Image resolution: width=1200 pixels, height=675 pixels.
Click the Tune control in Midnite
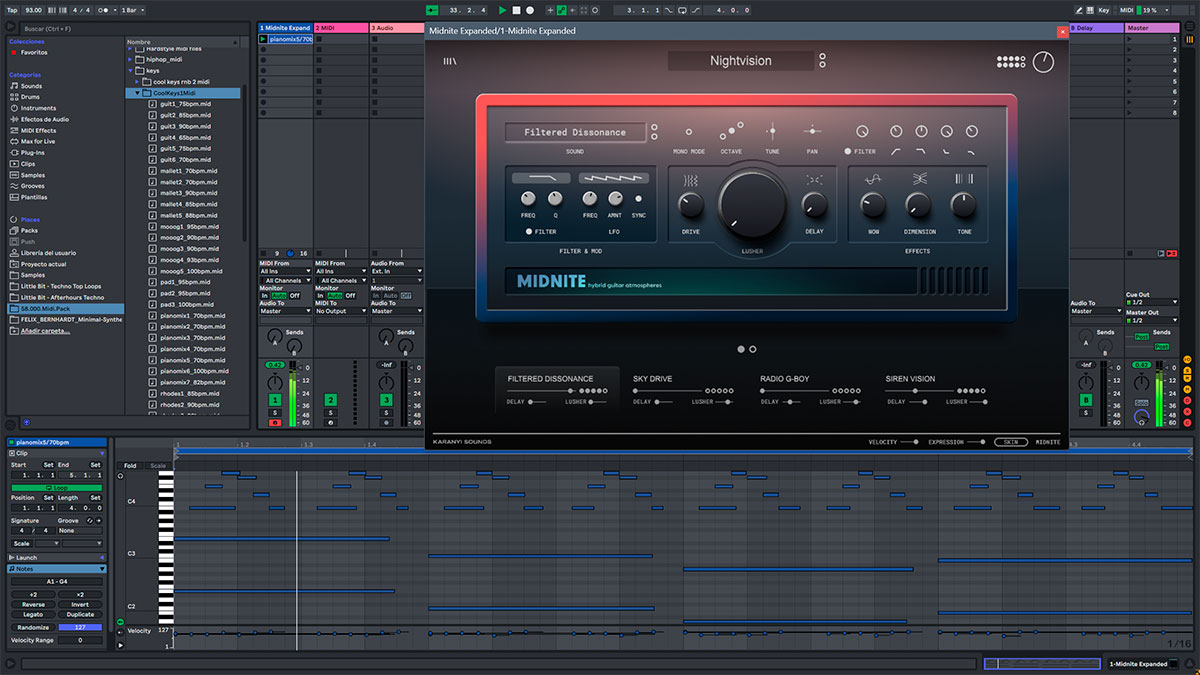coord(771,131)
